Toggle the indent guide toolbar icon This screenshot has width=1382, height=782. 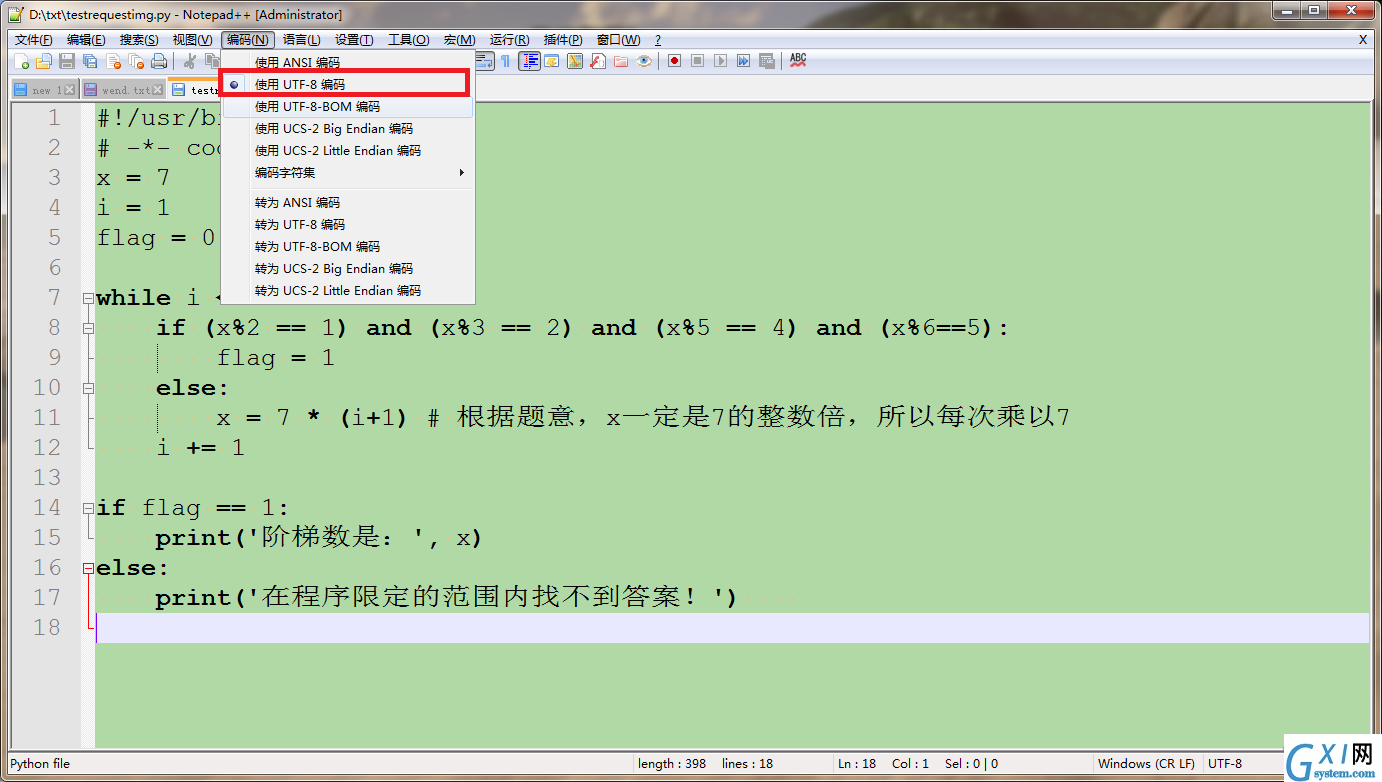point(529,61)
